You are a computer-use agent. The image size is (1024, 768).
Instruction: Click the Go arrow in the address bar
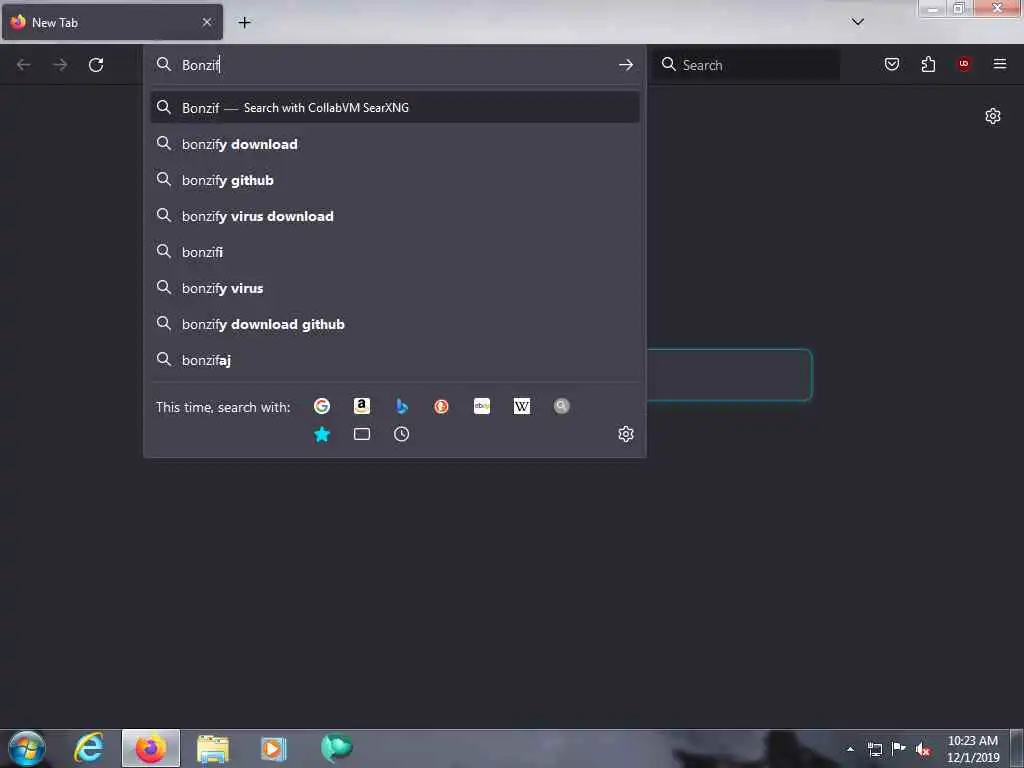tap(626, 65)
